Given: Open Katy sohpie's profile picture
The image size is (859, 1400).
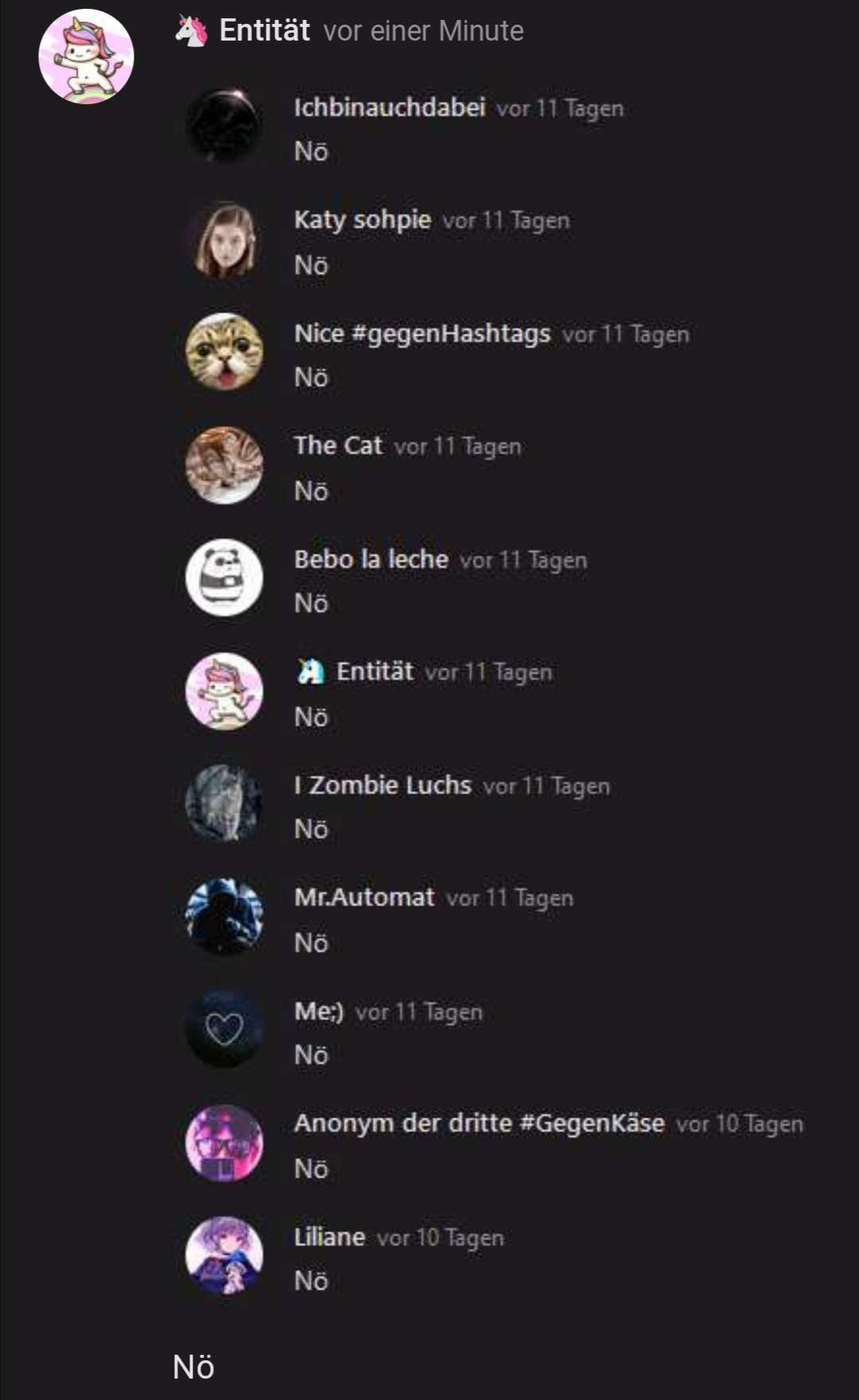Looking at the screenshot, I should click(224, 239).
